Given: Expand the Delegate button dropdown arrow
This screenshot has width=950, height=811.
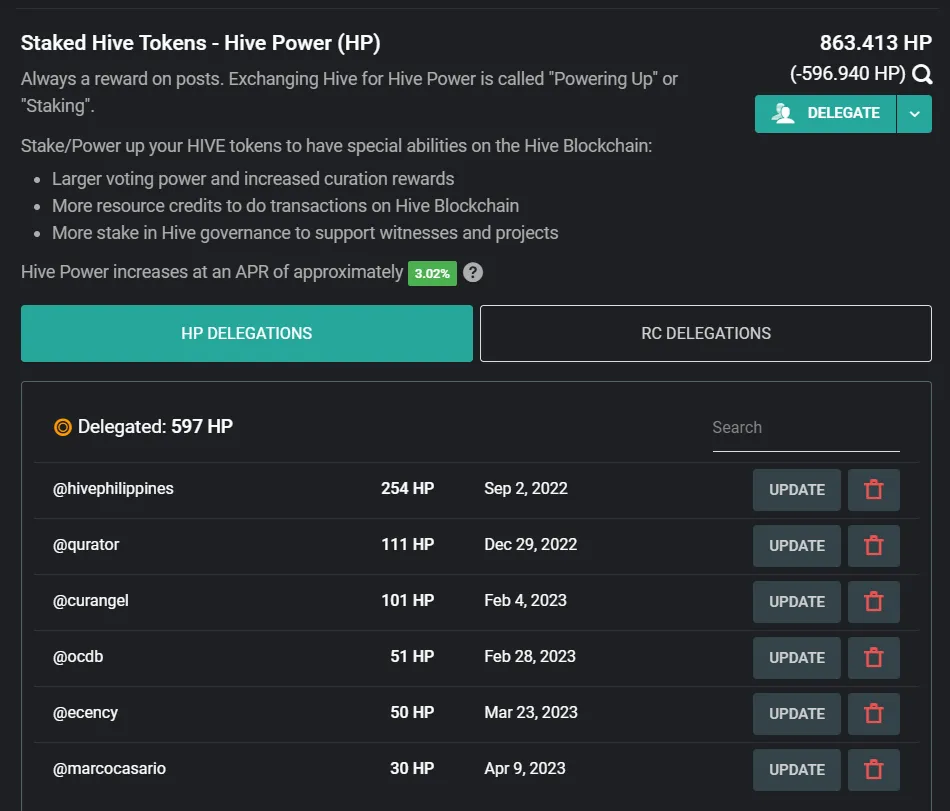Looking at the screenshot, I should click(914, 114).
